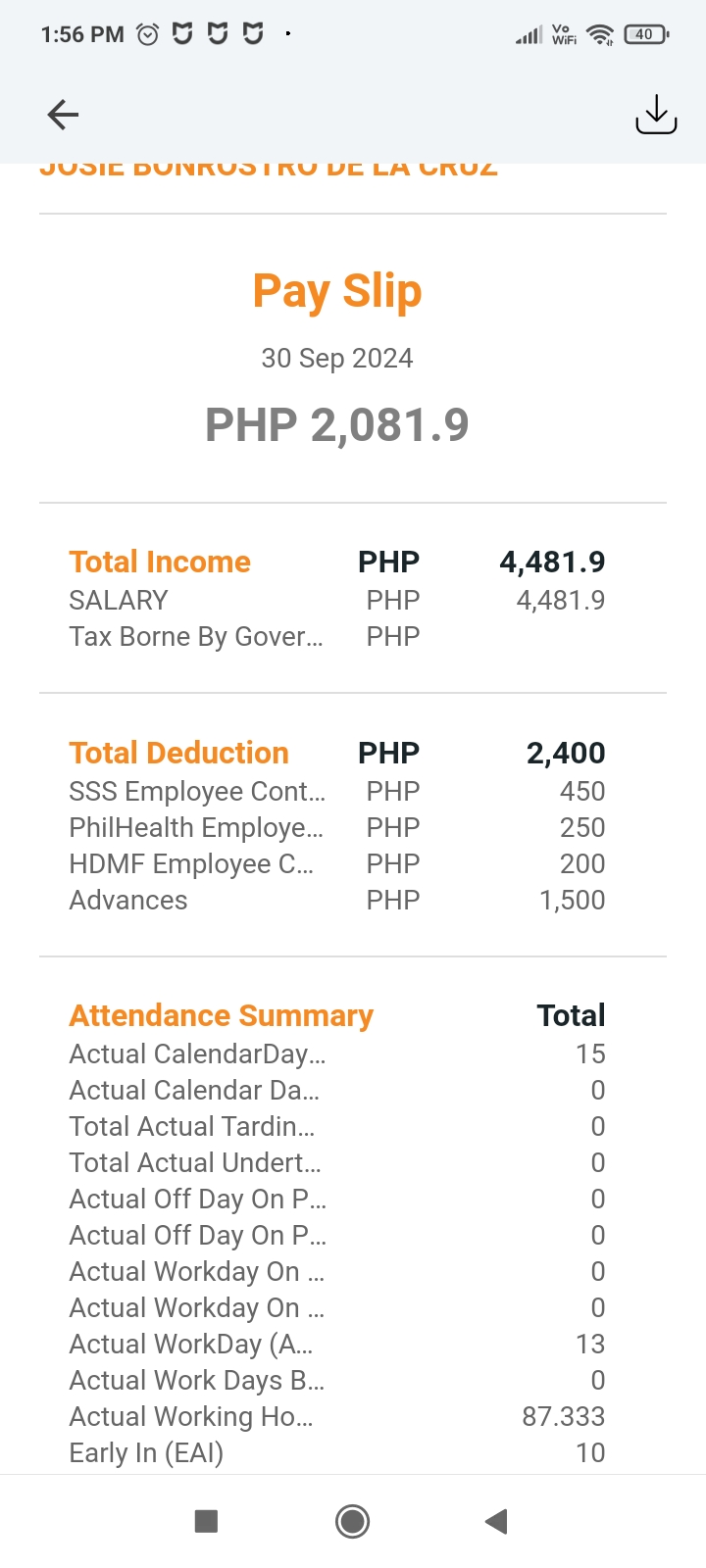The height and width of the screenshot is (1568, 706).
Task: Select the Total Deduction heading
Action: point(178,753)
